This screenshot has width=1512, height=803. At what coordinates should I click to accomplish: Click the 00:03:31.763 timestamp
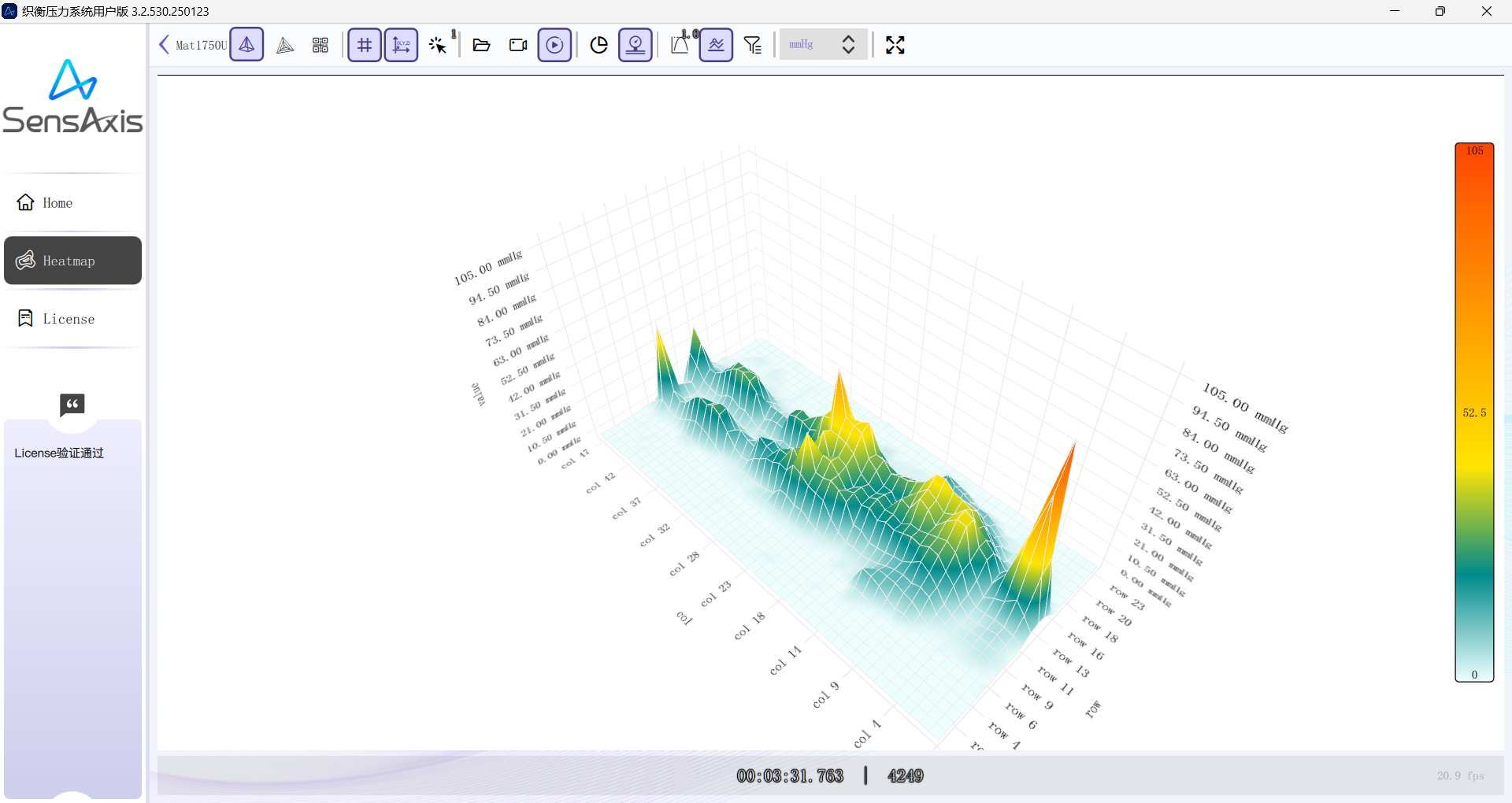(x=790, y=776)
